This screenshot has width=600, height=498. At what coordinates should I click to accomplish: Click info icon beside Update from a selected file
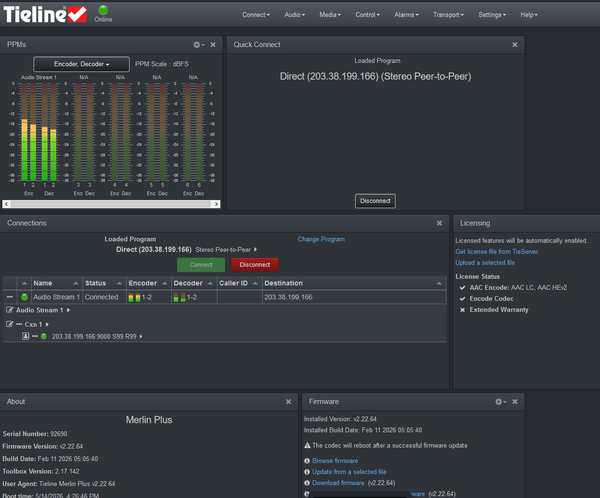point(307,472)
